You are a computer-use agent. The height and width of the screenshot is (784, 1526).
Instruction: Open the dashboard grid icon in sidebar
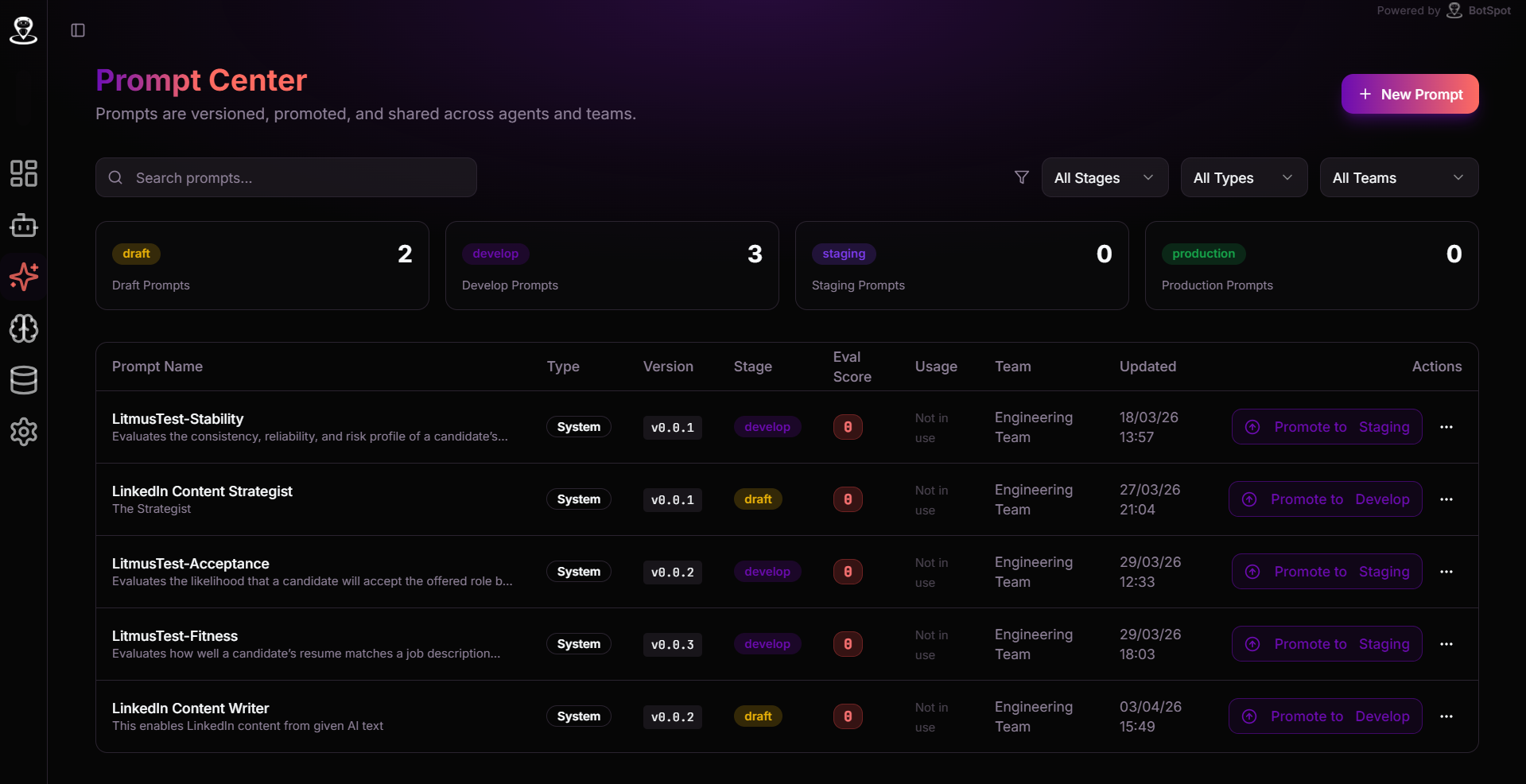tap(24, 173)
